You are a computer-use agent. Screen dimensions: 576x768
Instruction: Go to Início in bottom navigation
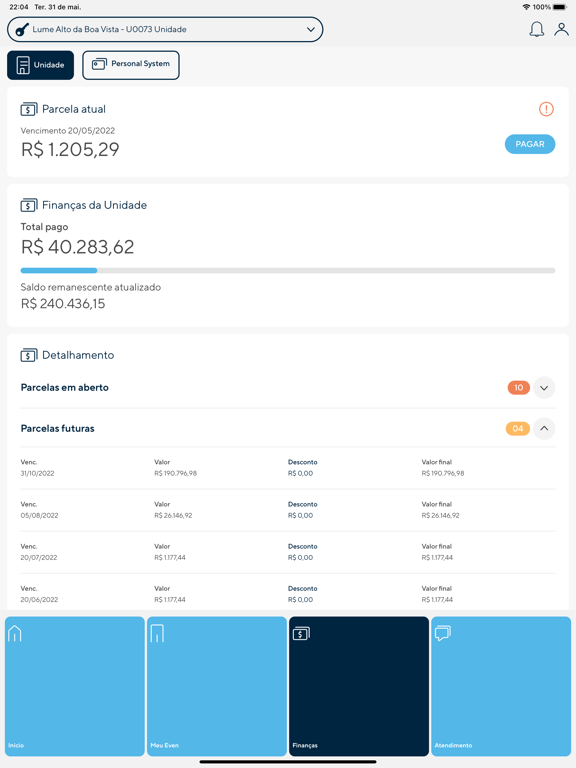pyautogui.click(x=75, y=686)
